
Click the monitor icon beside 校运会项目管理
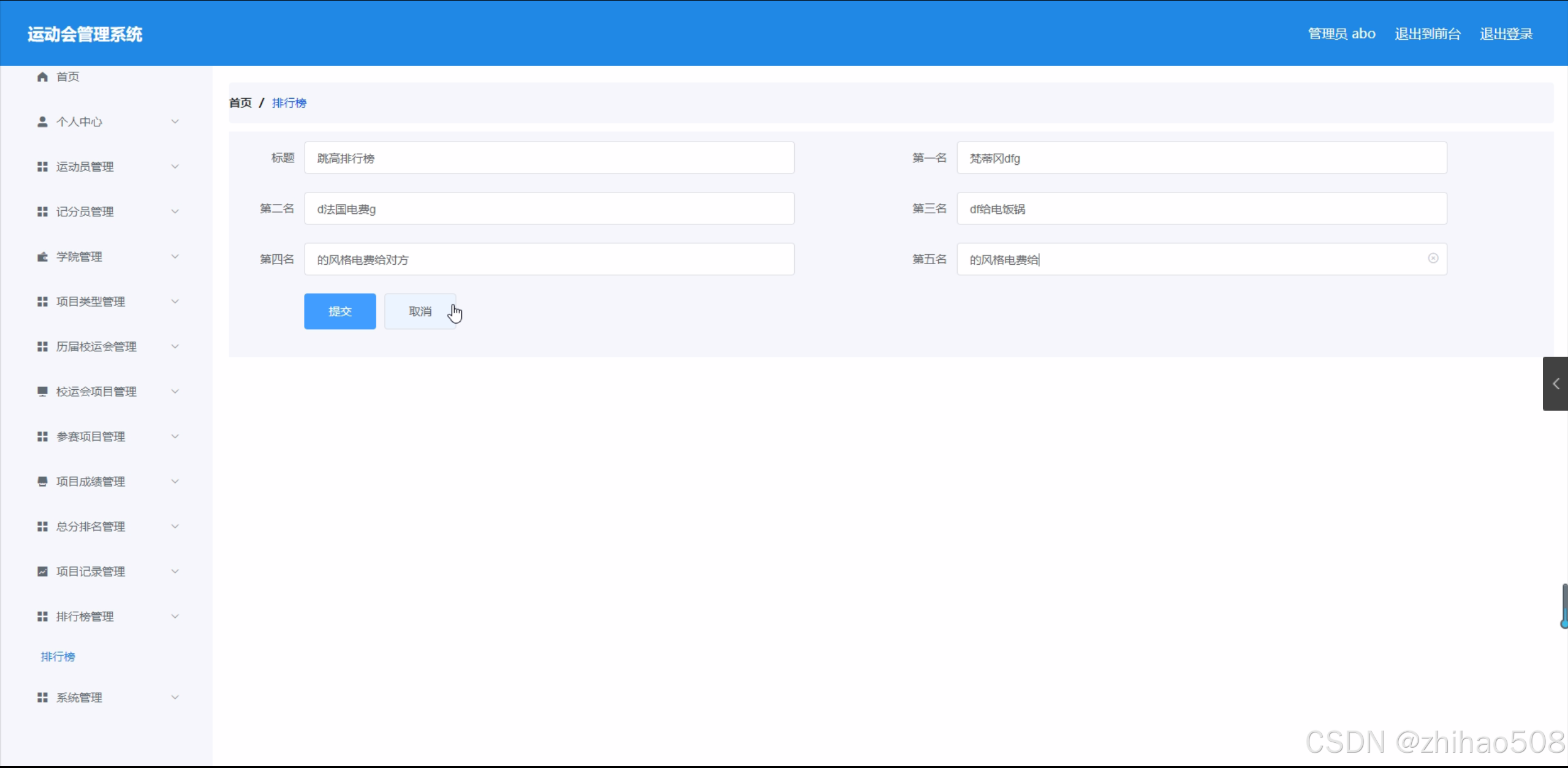pyautogui.click(x=42, y=391)
